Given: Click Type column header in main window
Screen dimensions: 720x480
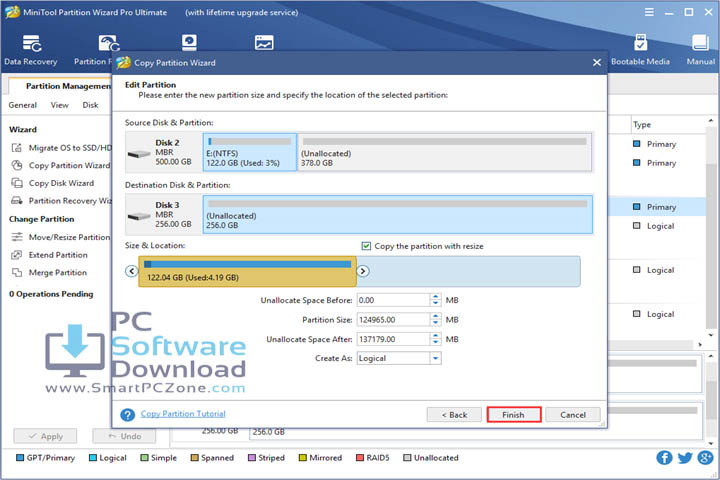Looking at the screenshot, I should 642,124.
